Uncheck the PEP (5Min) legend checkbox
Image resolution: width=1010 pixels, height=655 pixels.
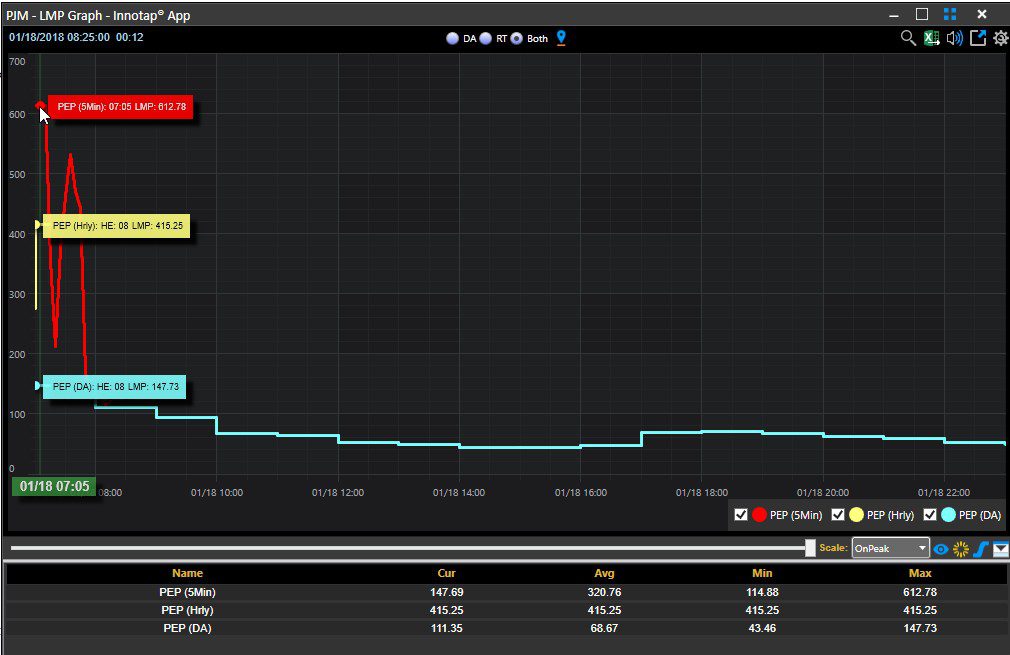click(x=741, y=515)
